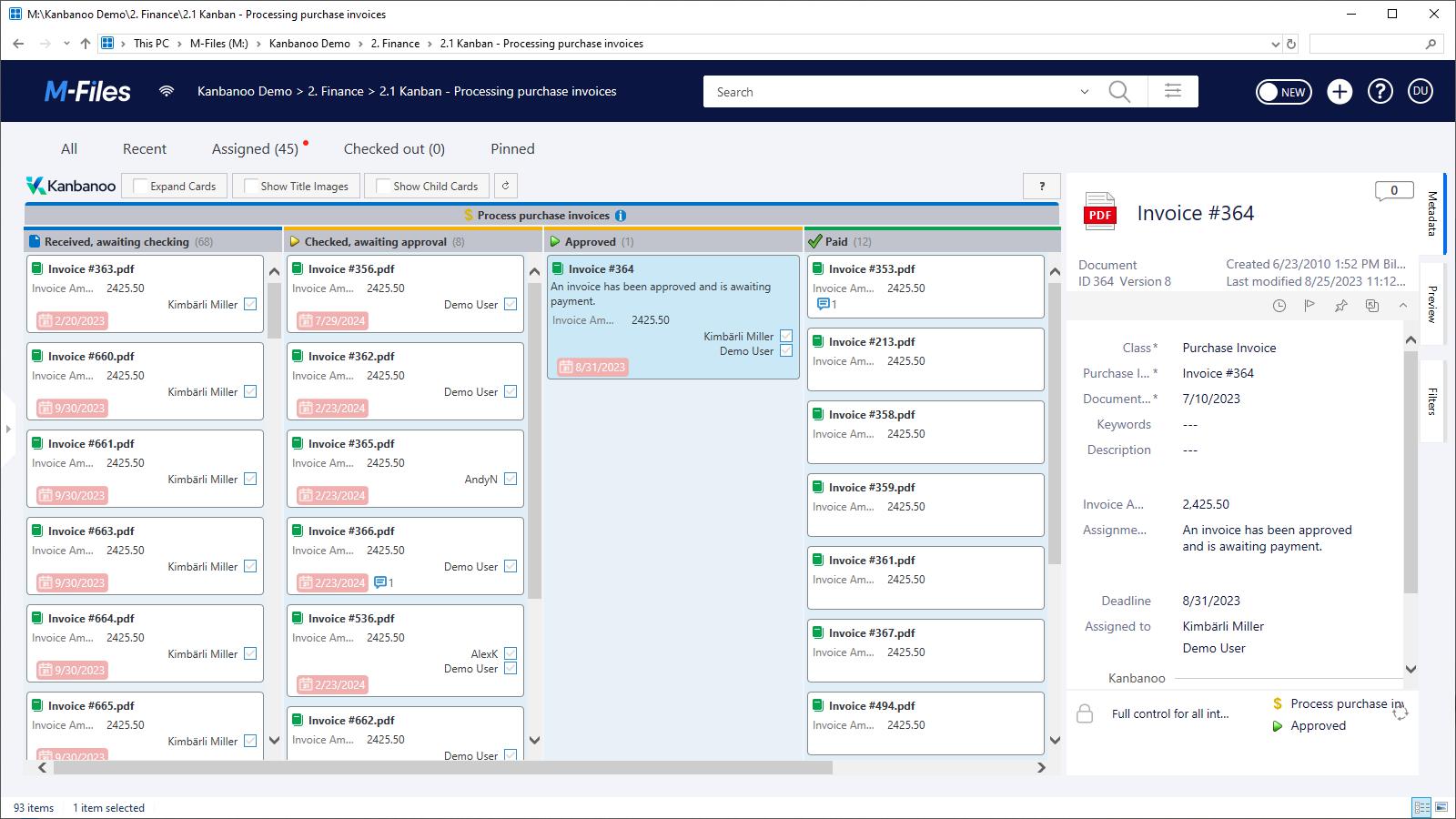Click the permissions padlock icon
The image size is (1456, 819).
click(x=1085, y=713)
